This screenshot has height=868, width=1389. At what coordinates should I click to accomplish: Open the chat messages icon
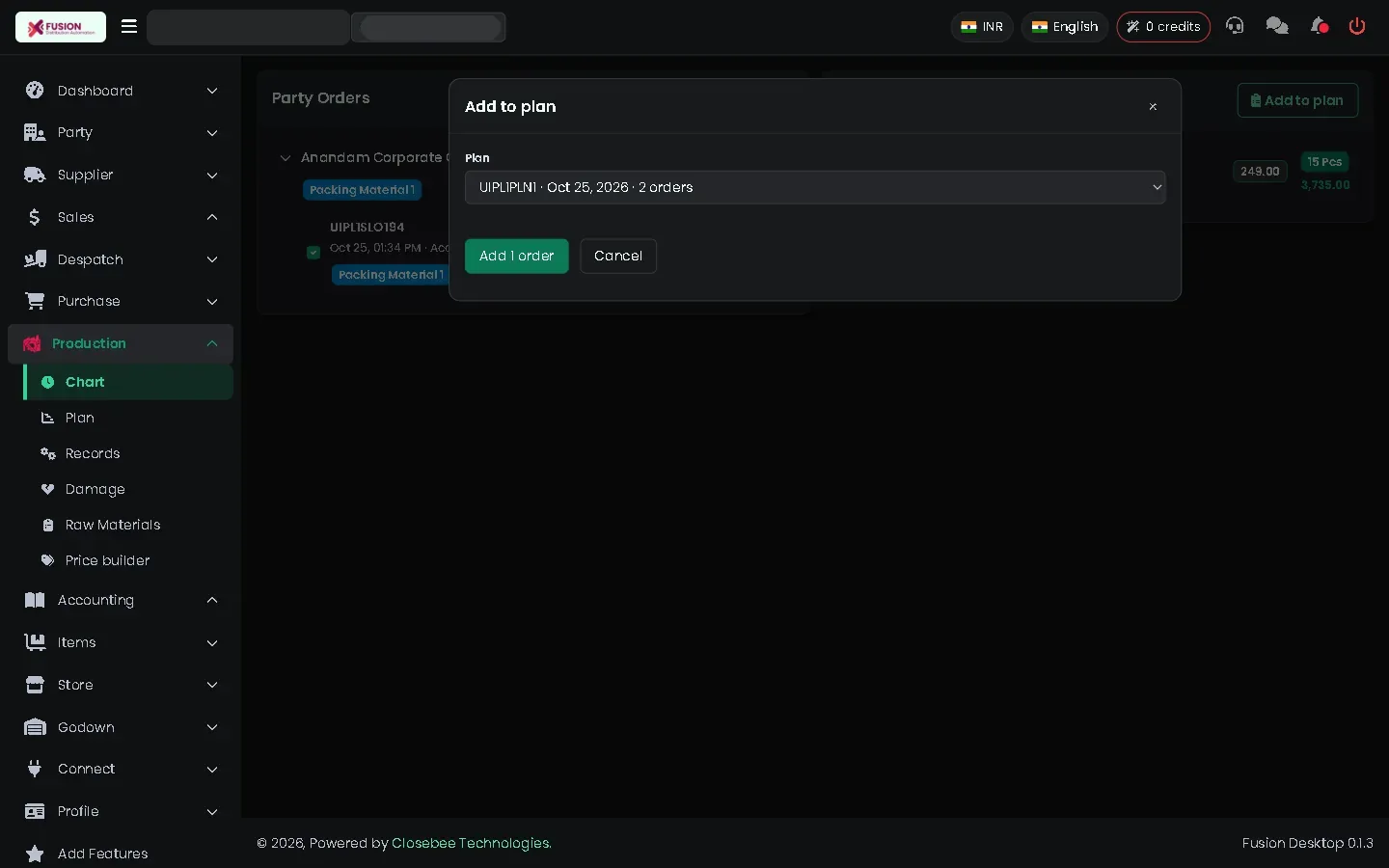tap(1277, 26)
